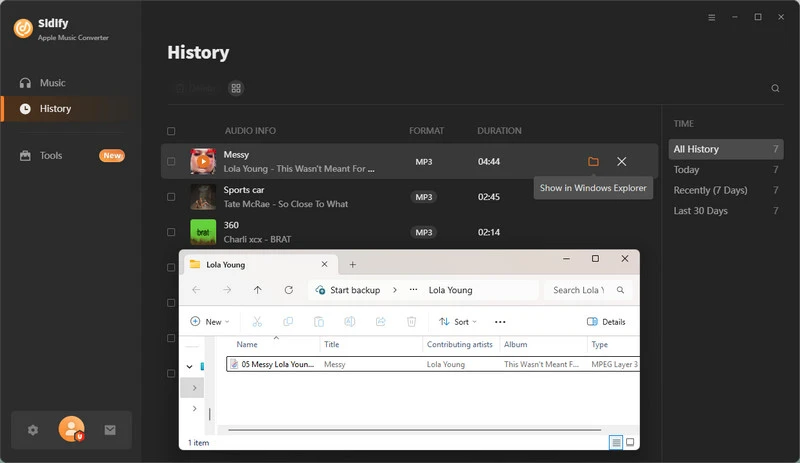This screenshot has height=463, width=800.
Task: Check the Messy track checkbox
Action: (171, 161)
